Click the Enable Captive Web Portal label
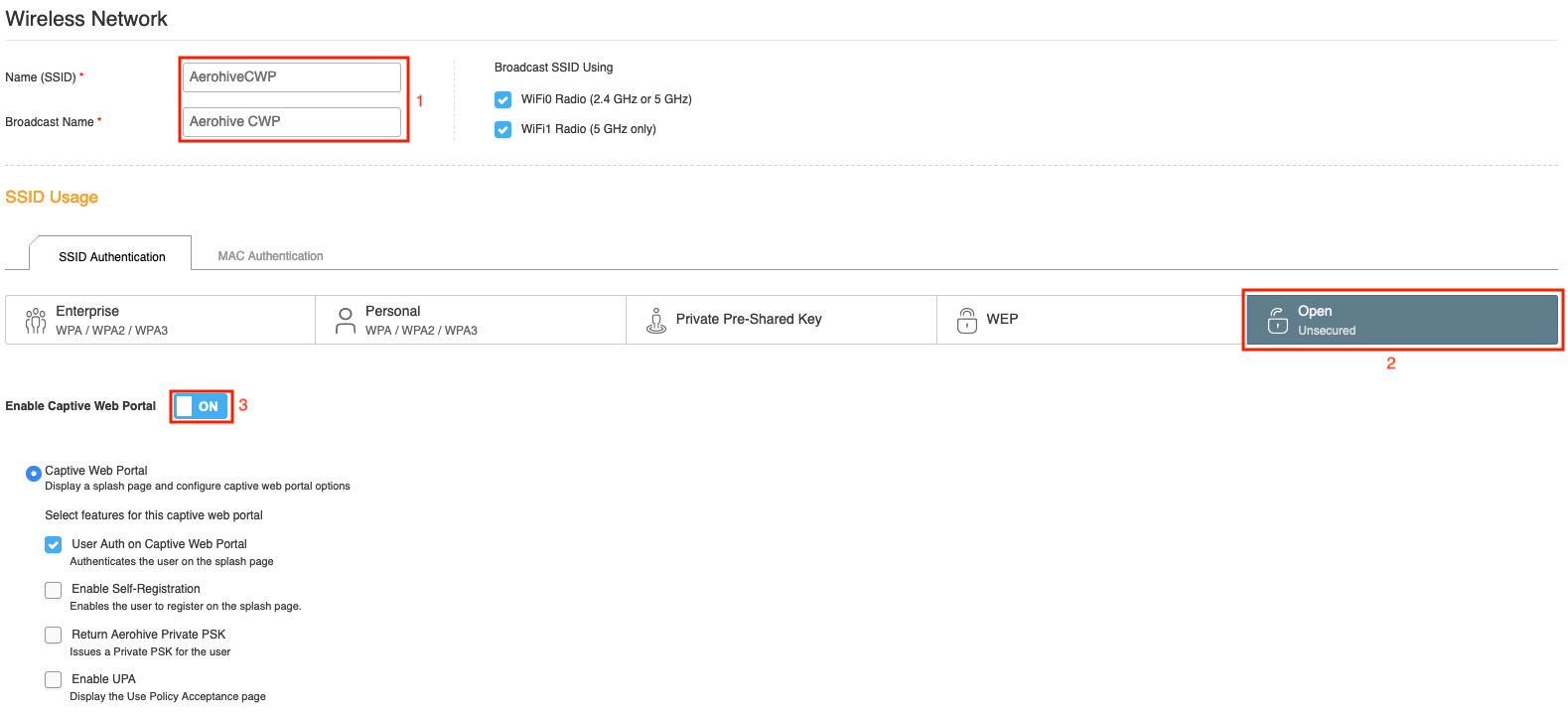 pyautogui.click(x=80, y=406)
